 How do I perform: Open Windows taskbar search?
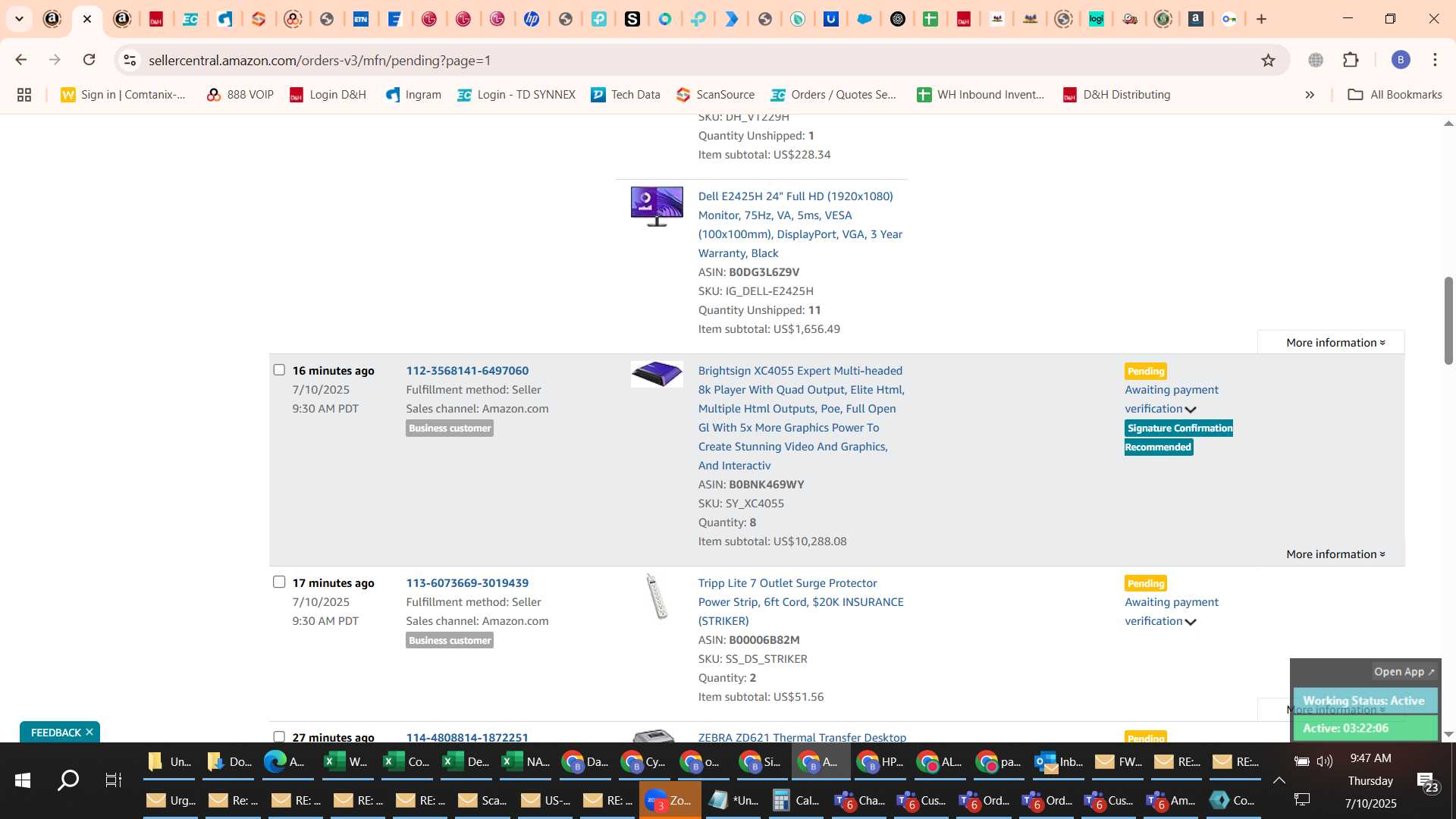[x=68, y=780]
